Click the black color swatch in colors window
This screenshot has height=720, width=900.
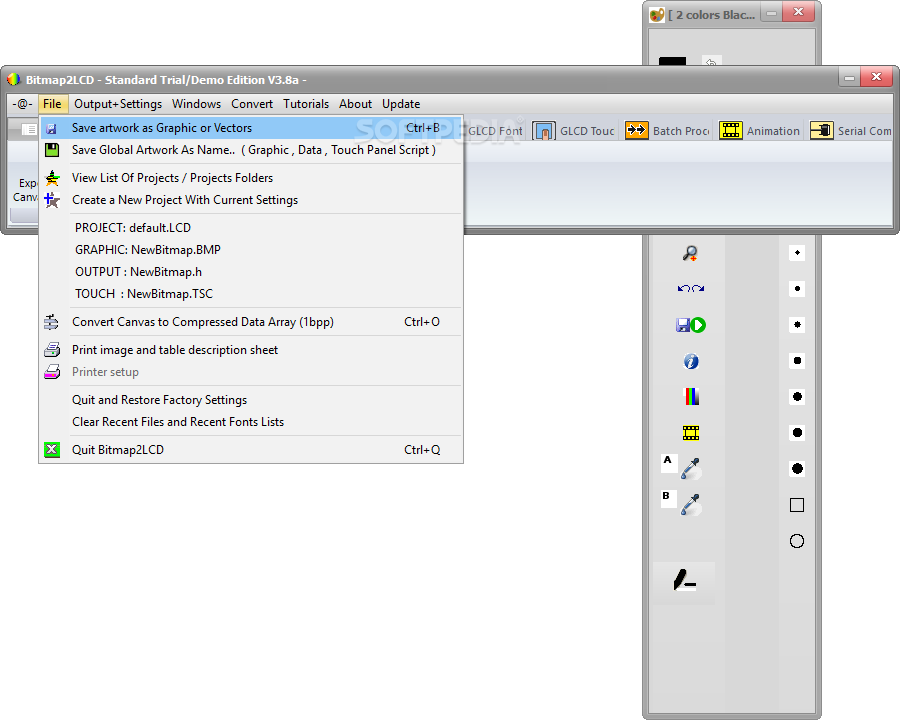pyautogui.click(x=672, y=61)
